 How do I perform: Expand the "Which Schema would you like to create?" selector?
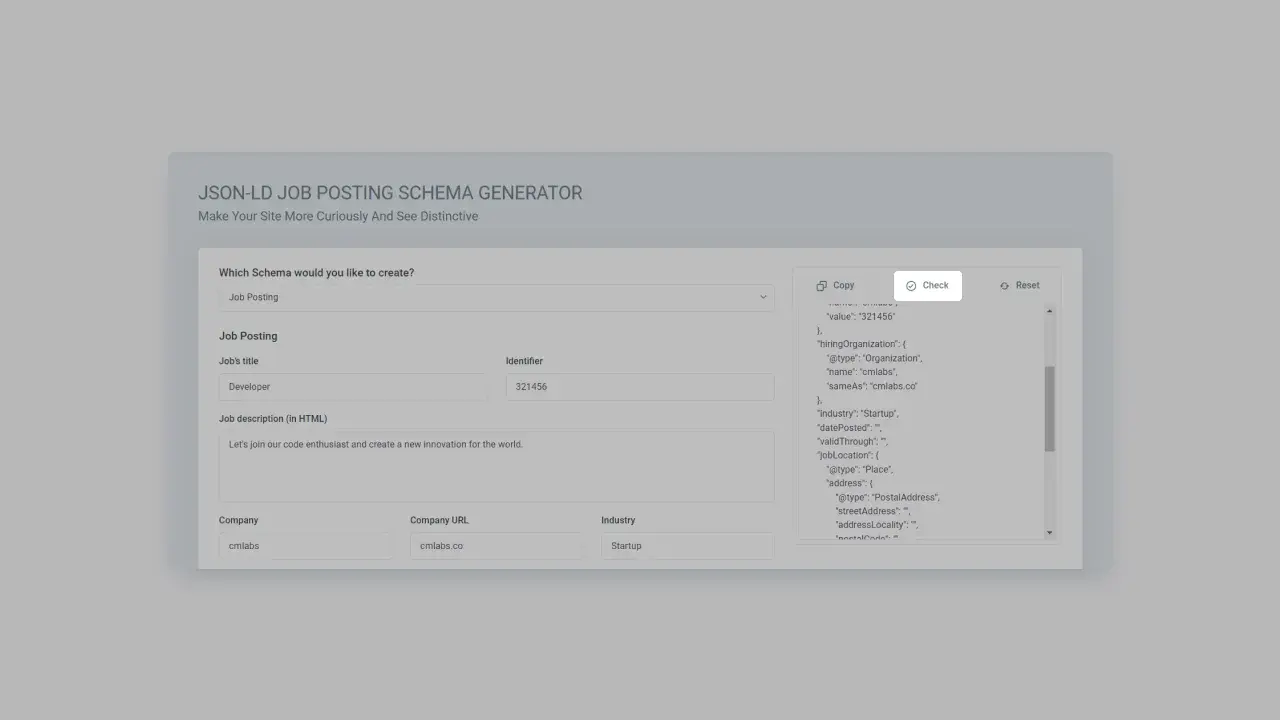pos(496,297)
